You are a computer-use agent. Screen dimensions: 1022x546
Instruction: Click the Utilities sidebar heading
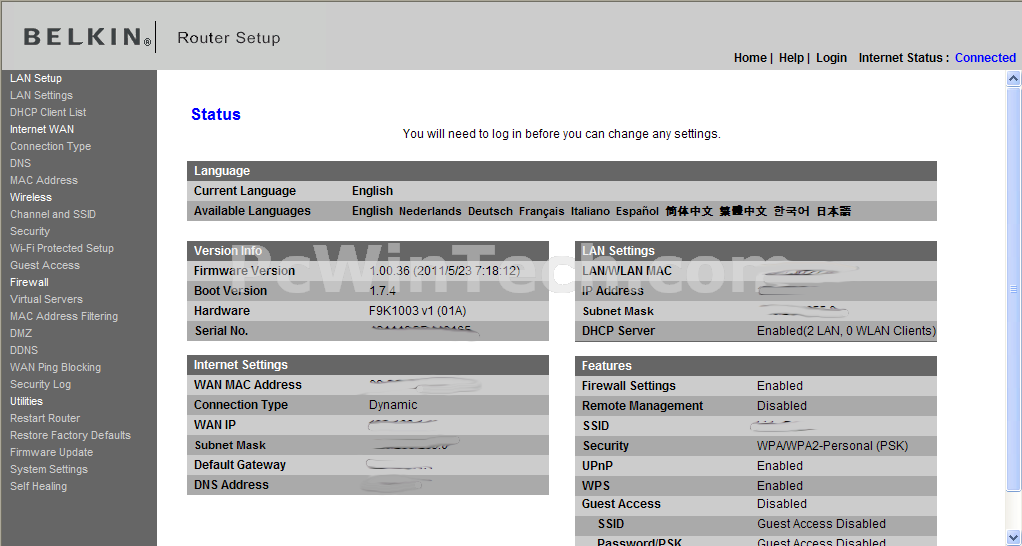[26, 401]
